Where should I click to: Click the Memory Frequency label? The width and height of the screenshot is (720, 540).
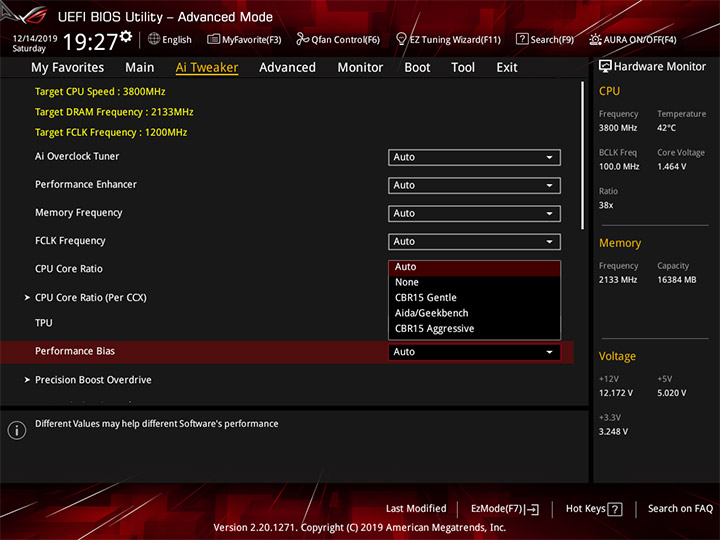pyautogui.click(x=79, y=213)
